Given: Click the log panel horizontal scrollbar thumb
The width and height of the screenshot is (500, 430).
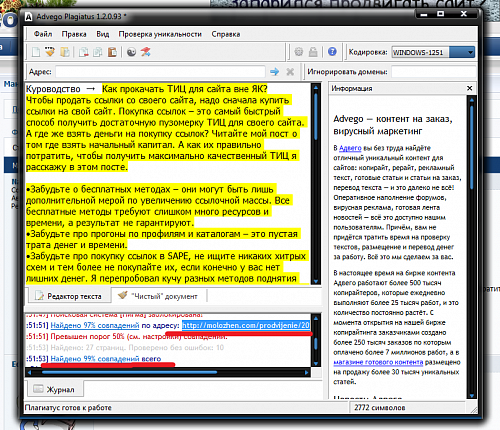Looking at the screenshot, I should point(130,372).
